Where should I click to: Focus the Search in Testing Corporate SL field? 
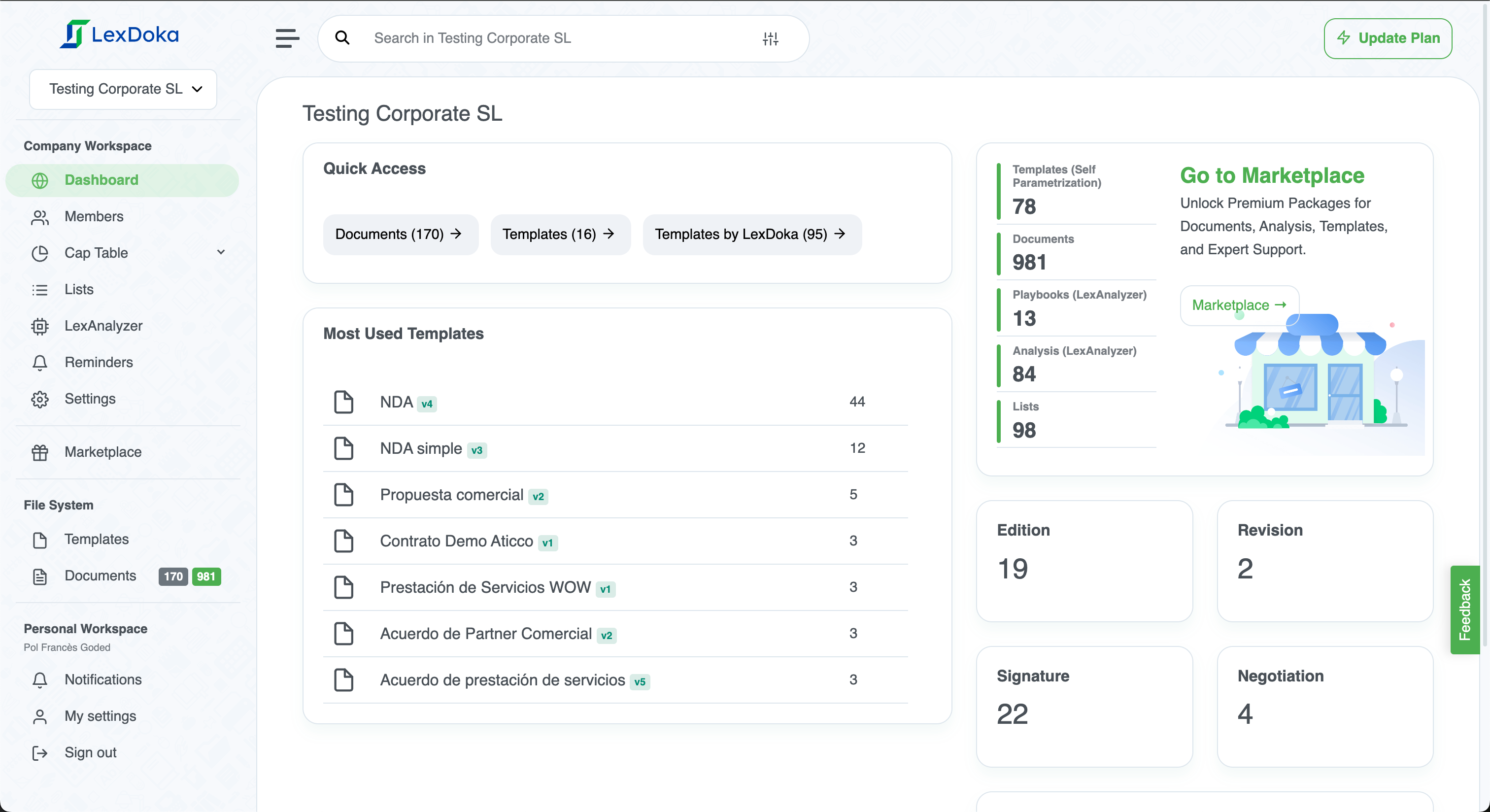point(555,38)
